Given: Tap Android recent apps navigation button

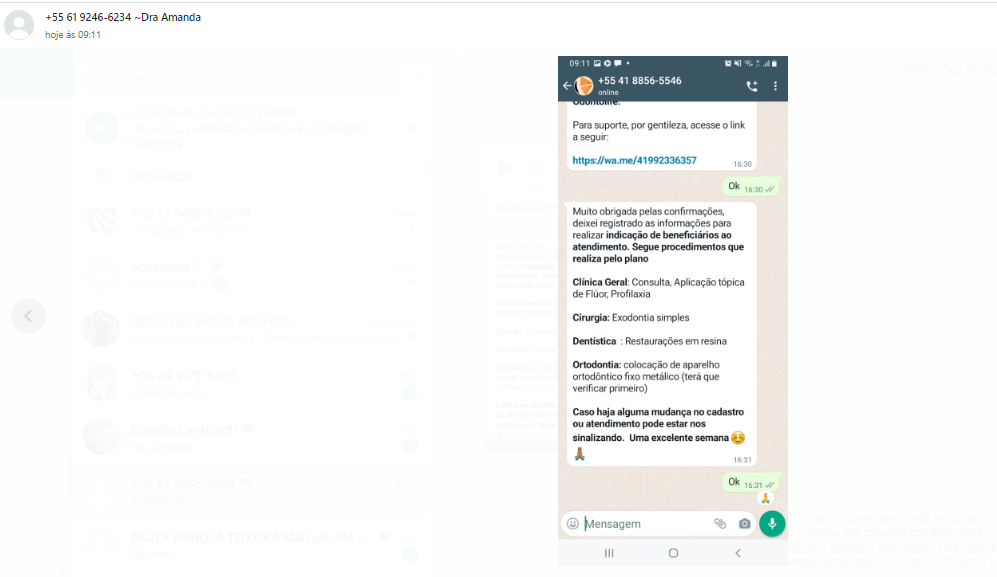Looking at the screenshot, I should tap(609, 553).
